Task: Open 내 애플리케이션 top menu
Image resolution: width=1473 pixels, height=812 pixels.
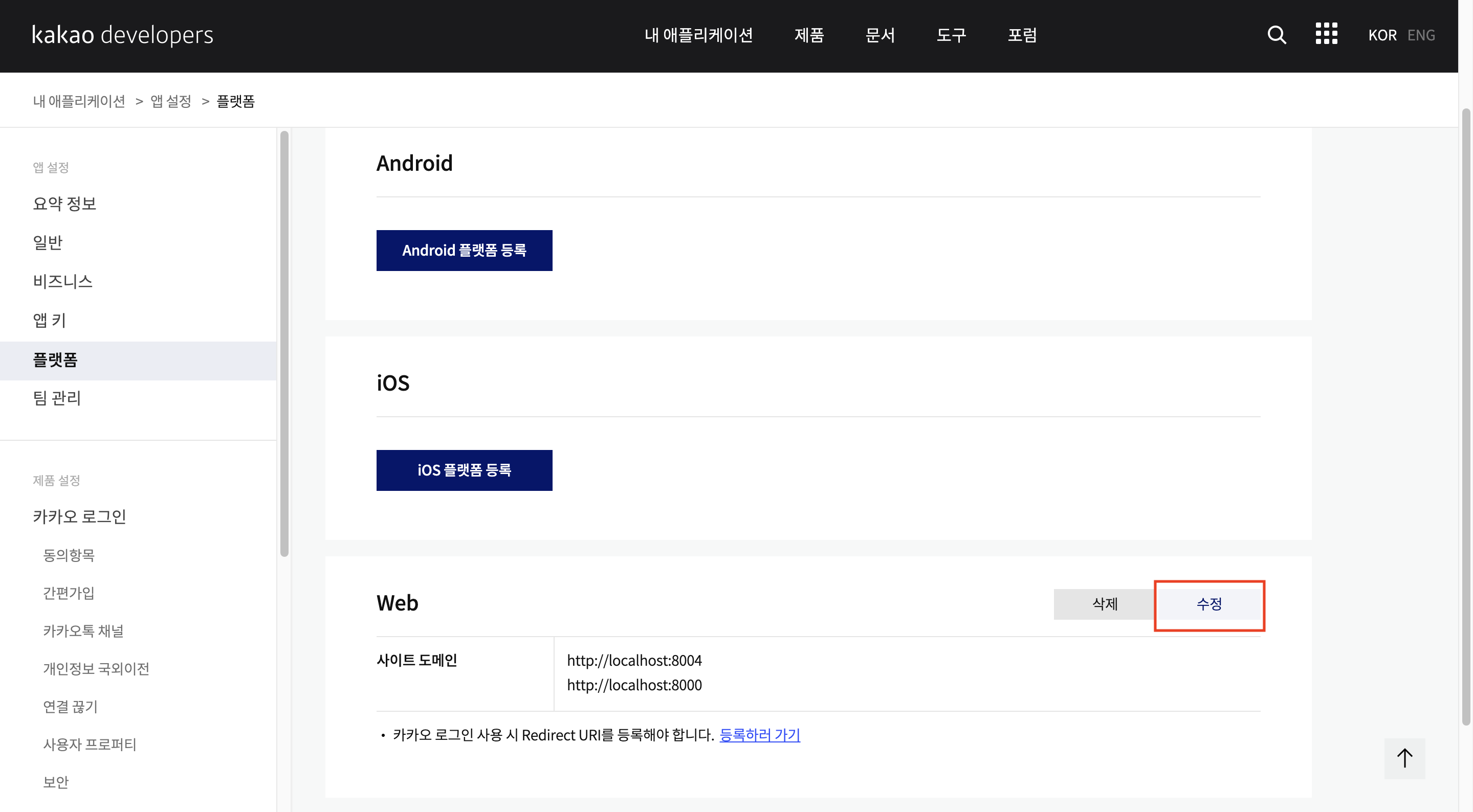Action: [698, 35]
